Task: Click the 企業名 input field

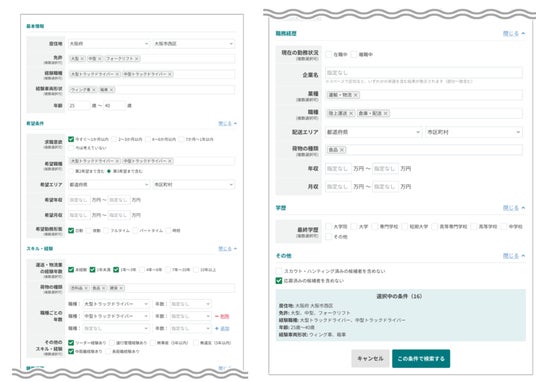Action: coord(424,73)
